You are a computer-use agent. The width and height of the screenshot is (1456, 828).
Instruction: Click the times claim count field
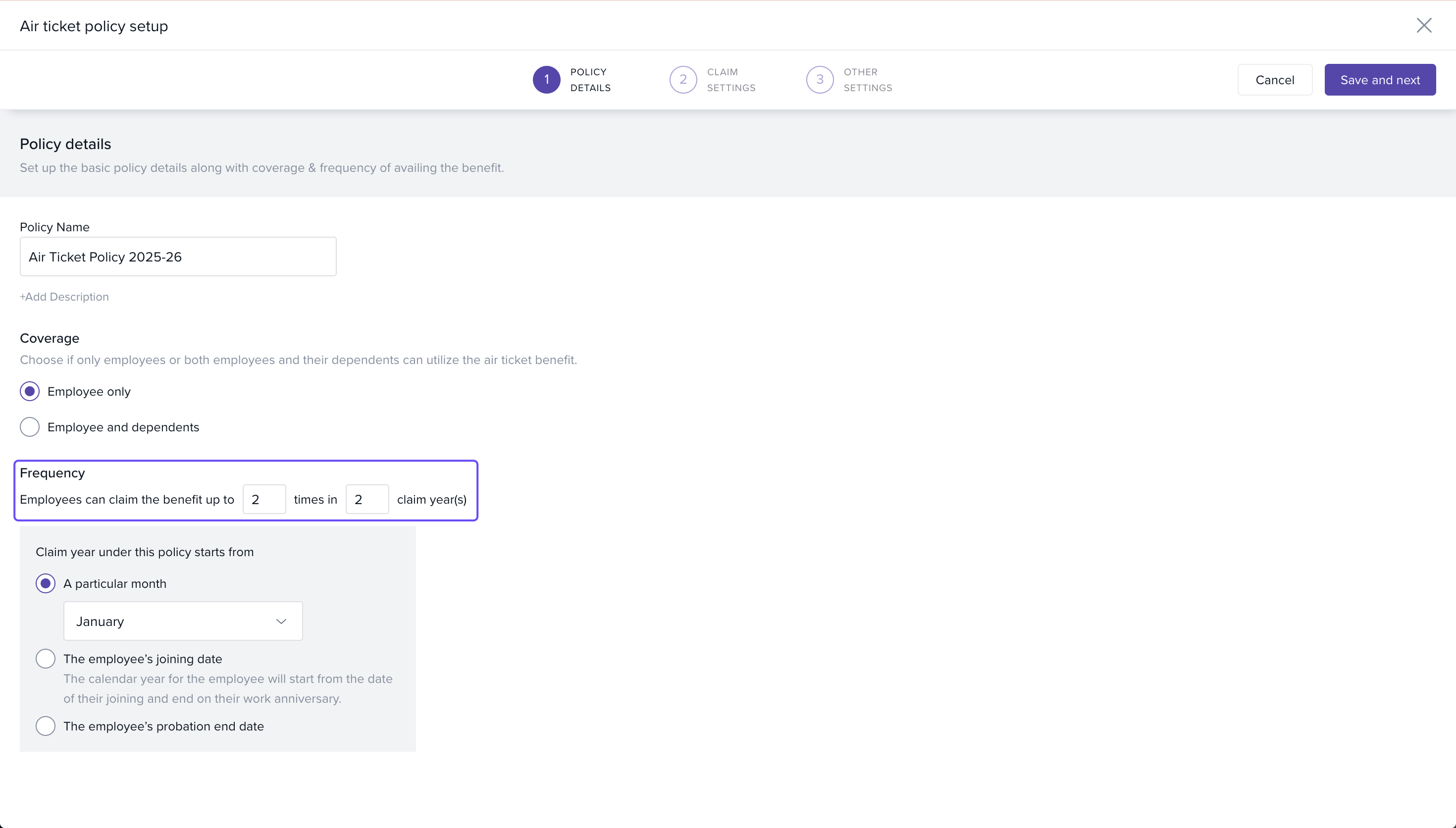(264, 499)
